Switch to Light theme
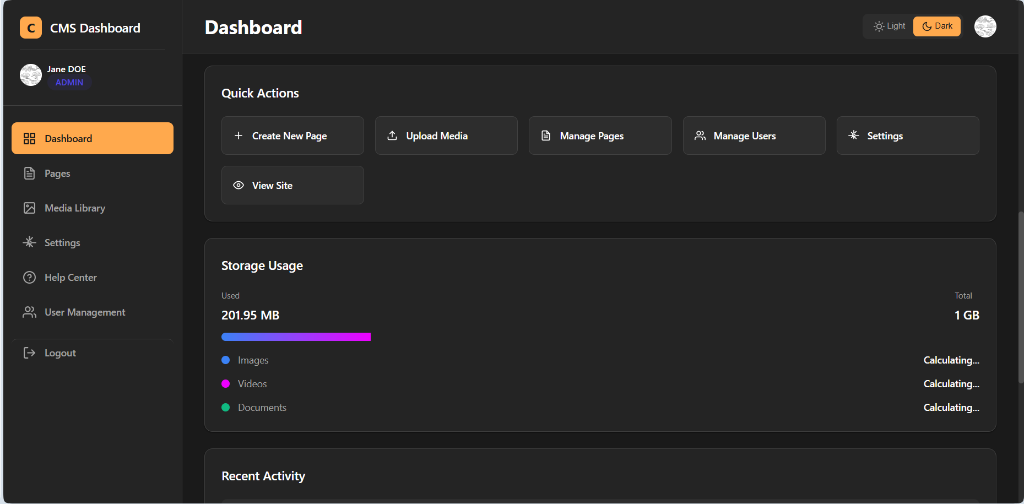This screenshot has width=1024, height=504. [888, 26]
